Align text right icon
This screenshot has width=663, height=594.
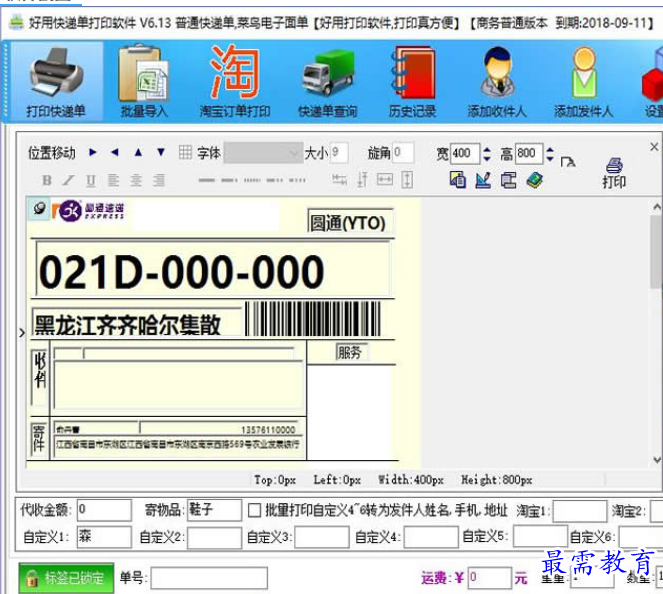click(x=159, y=181)
